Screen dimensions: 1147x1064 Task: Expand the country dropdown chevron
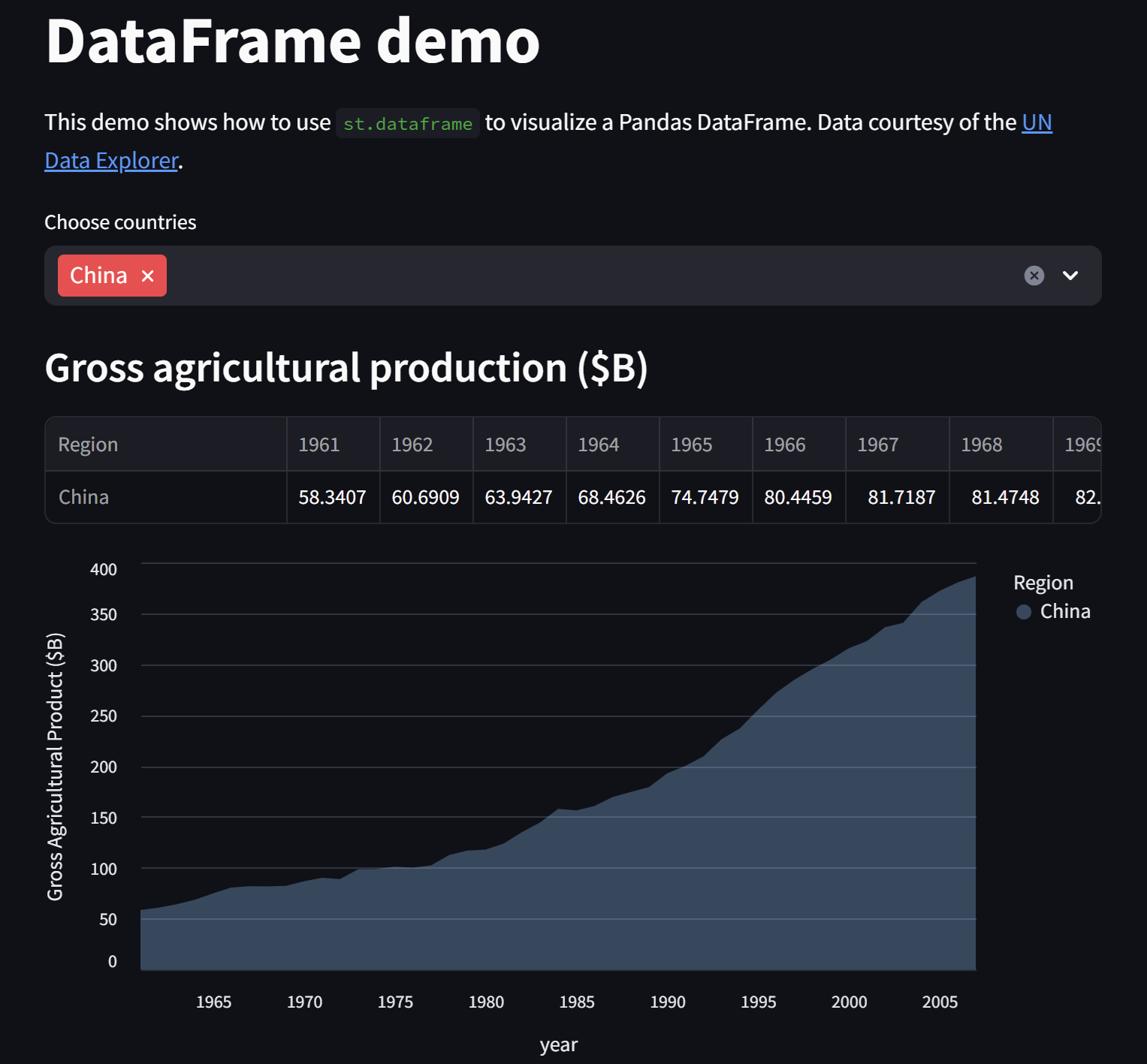tap(1070, 276)
